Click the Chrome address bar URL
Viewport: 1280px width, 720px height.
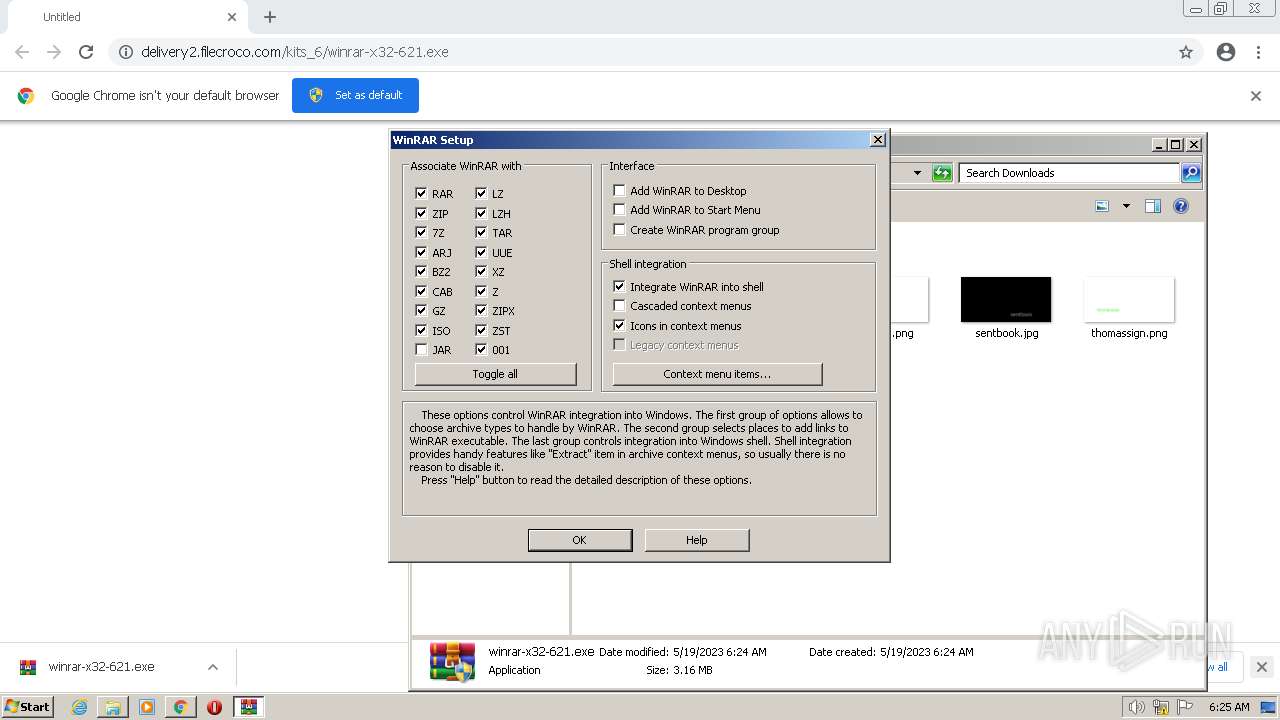click(294, 52)
